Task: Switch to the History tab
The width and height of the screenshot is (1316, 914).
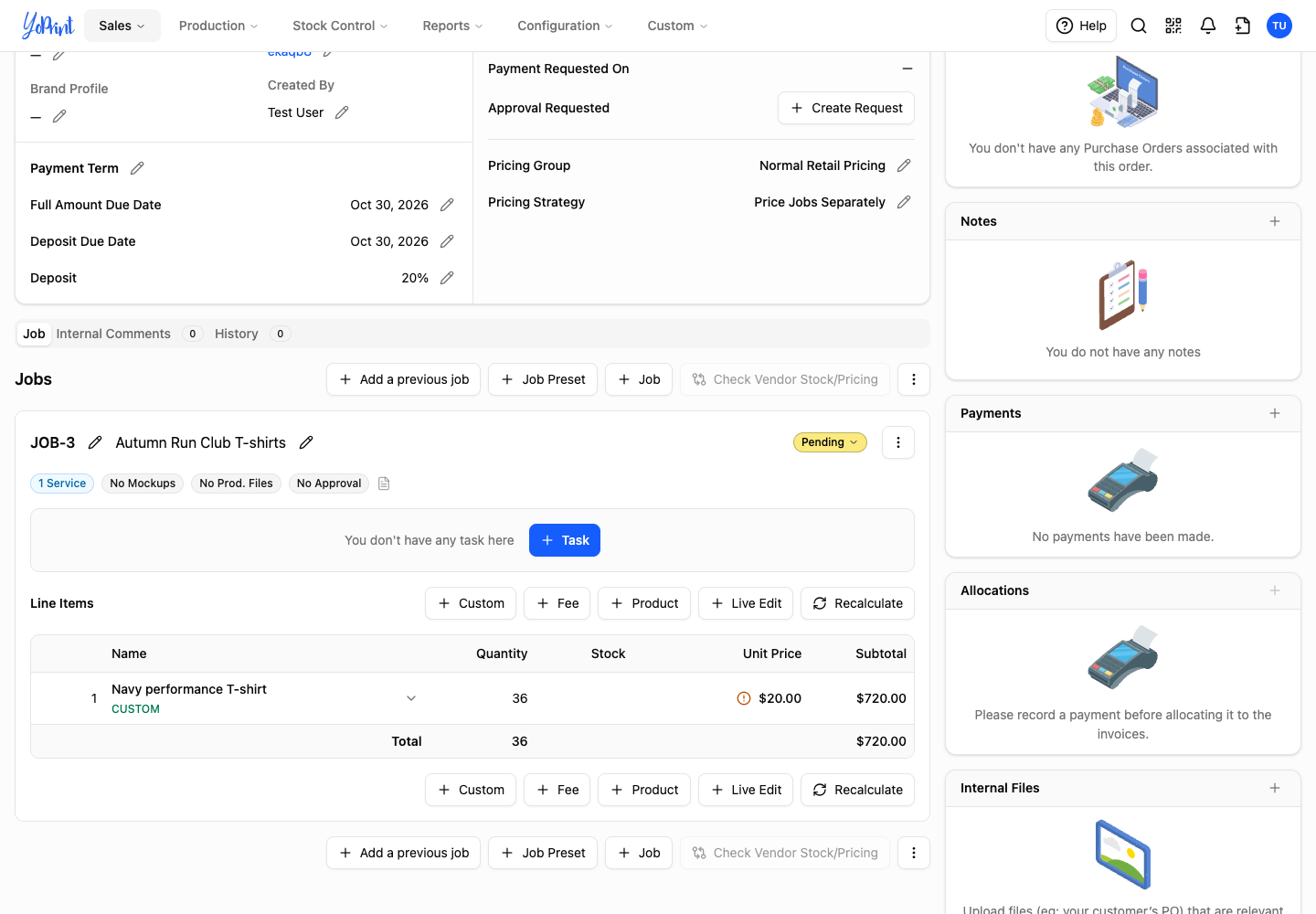Action: pos(251,334)
